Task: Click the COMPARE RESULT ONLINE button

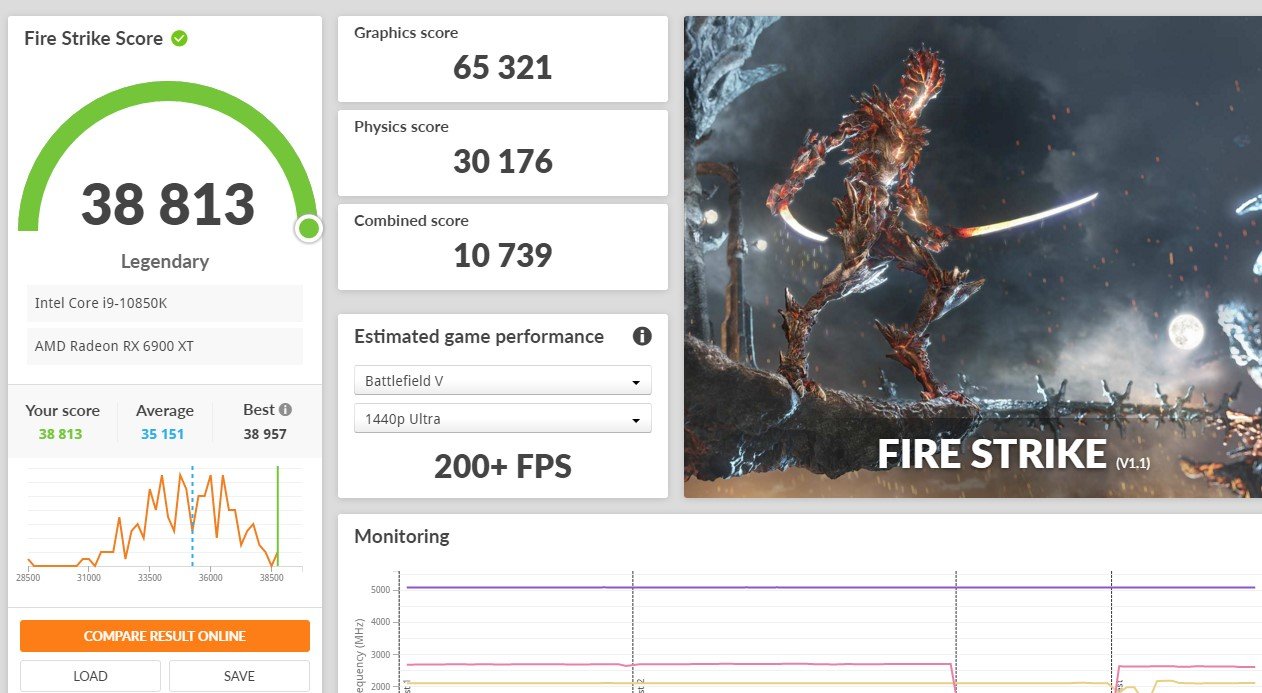Action: pyautogui.click(x=165, y=636)
